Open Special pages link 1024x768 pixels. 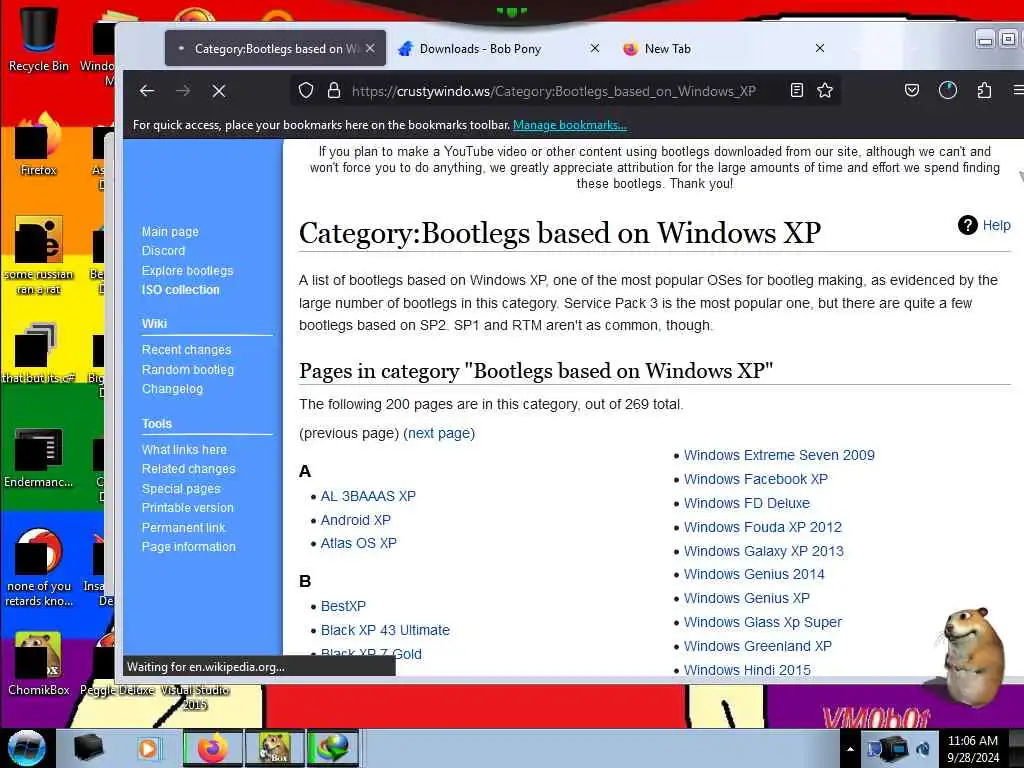click(x=181, y=488)
